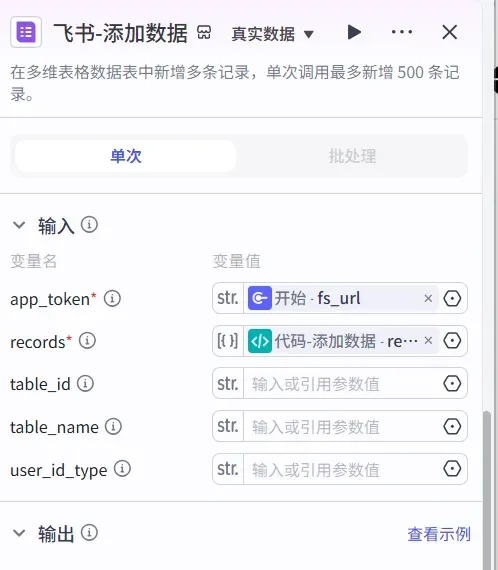This screenshot has width=498, height=570.
Task: Click str type label for app_token
Action: tap(228, 298)
